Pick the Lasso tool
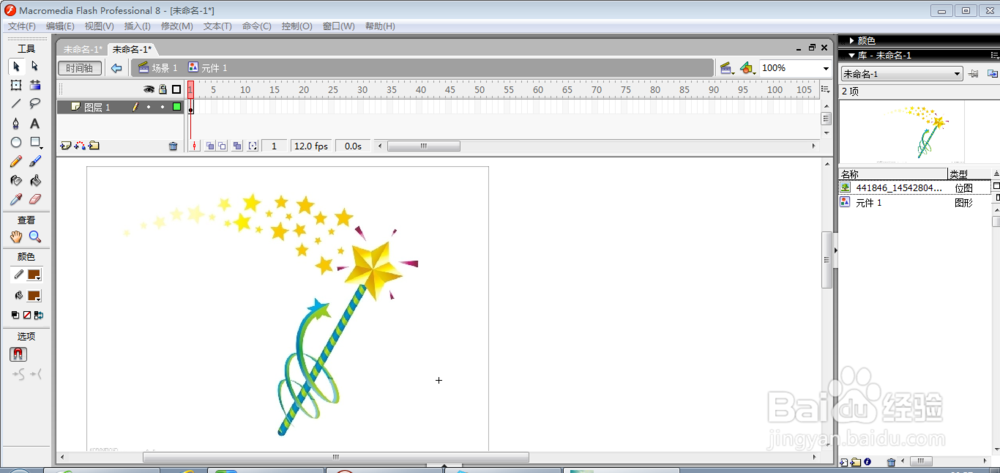Screen dimensions: 1000x473 [x=35, y=103]
